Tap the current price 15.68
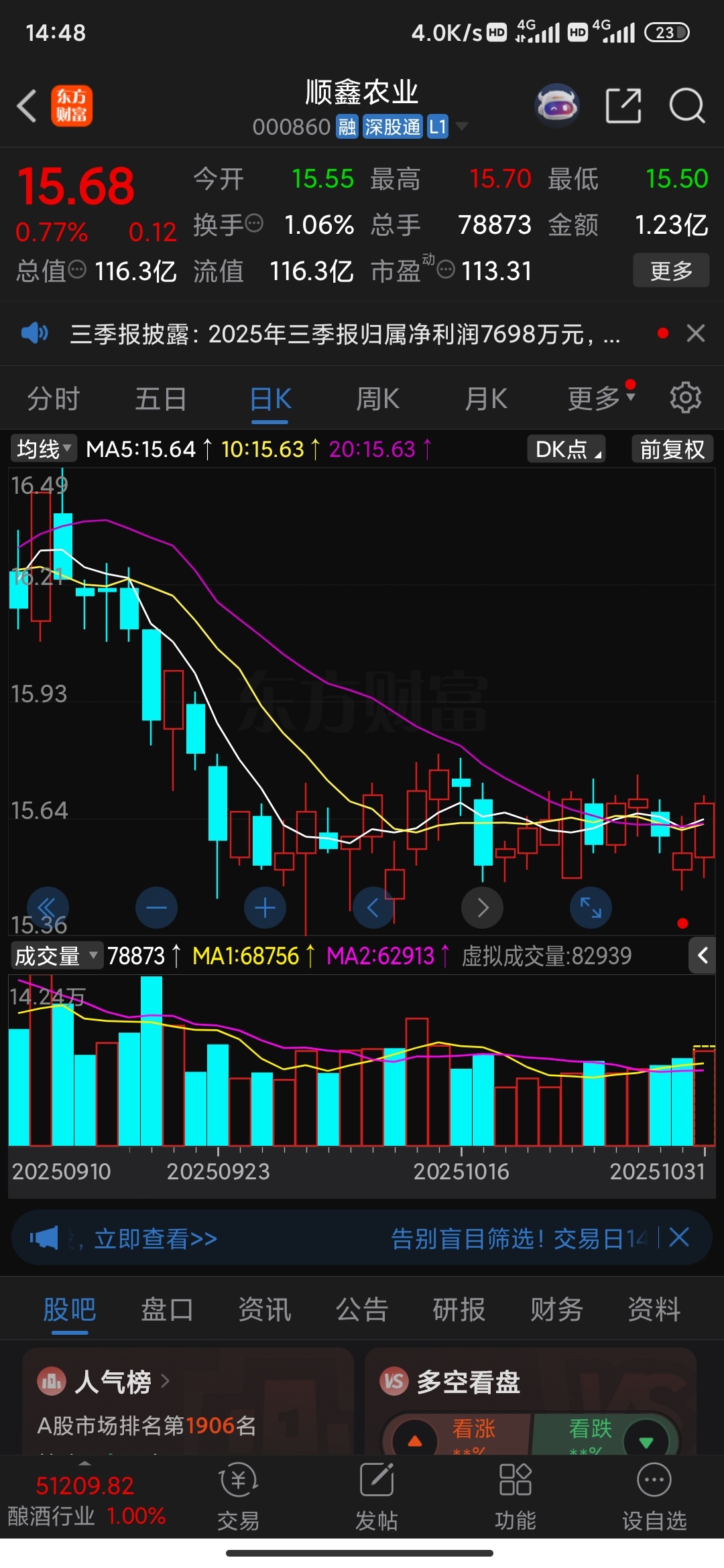The image size is (724, 1568). (76, 186)
